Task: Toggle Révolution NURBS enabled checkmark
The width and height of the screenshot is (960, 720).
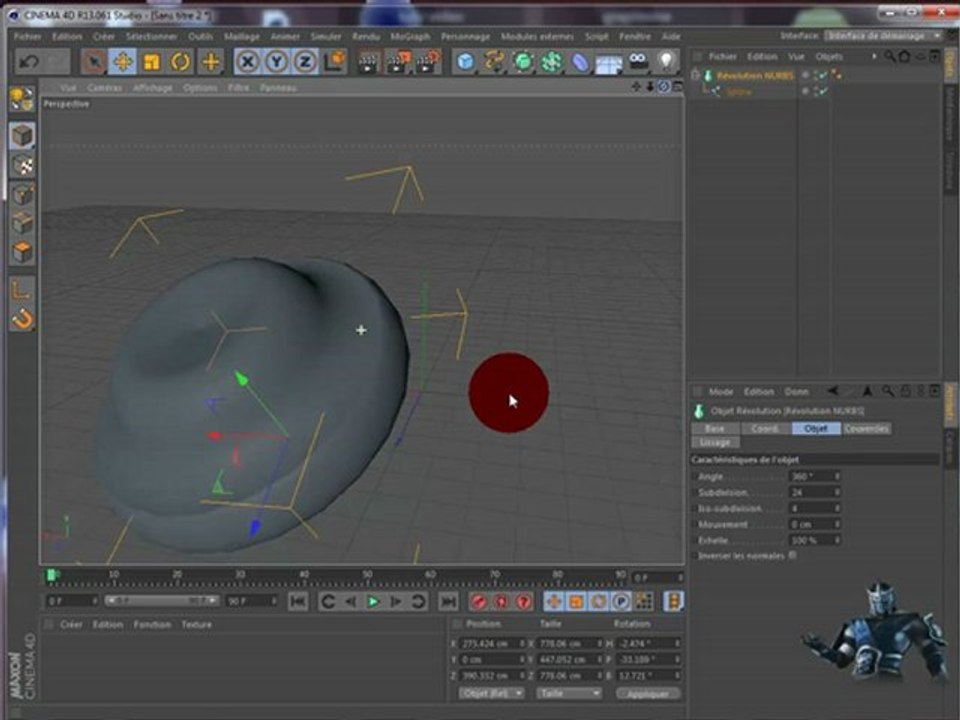Action: (822, 75)
